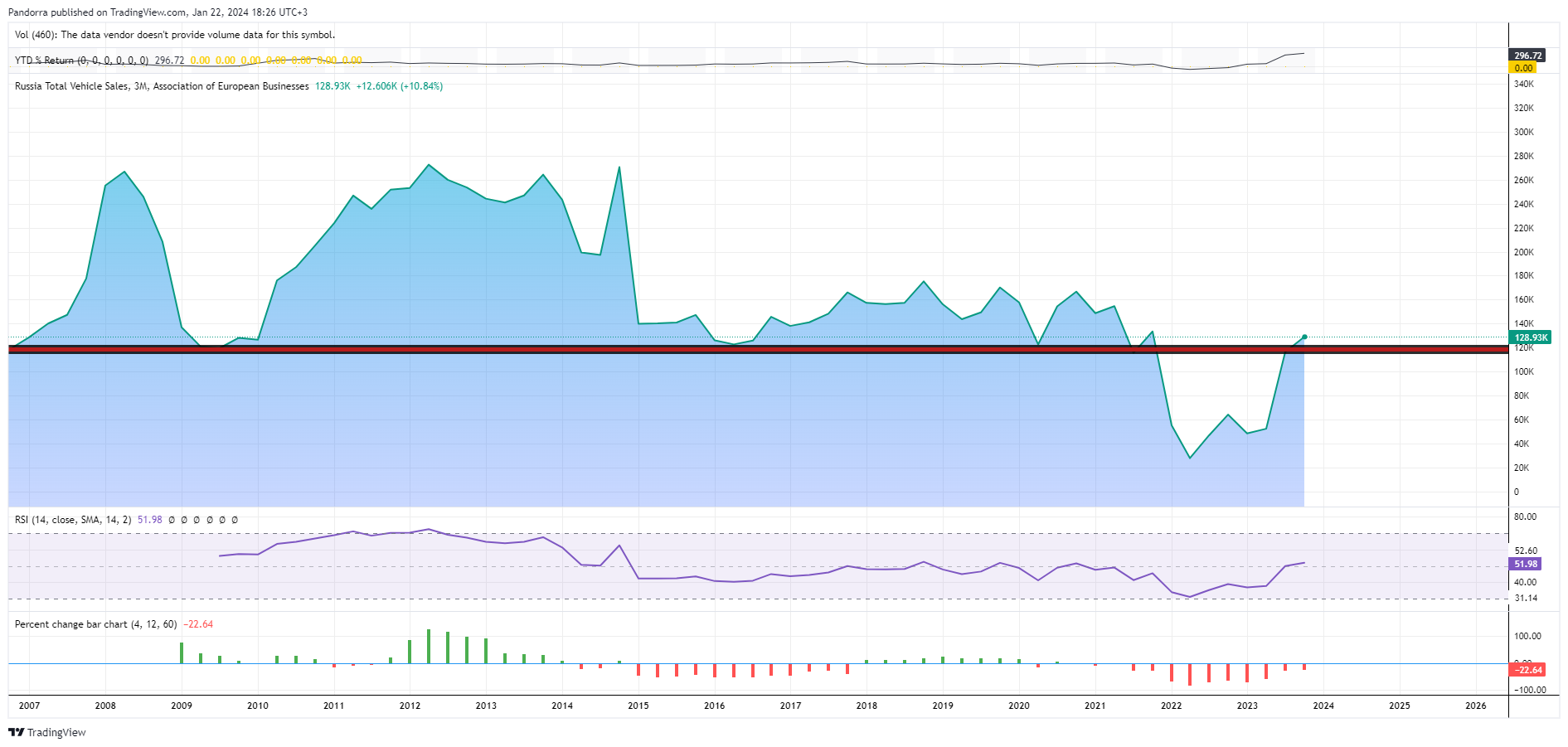1568x747 pixels.
Task: Click the 2008 label on time axis
Action: tap(105, 706)
